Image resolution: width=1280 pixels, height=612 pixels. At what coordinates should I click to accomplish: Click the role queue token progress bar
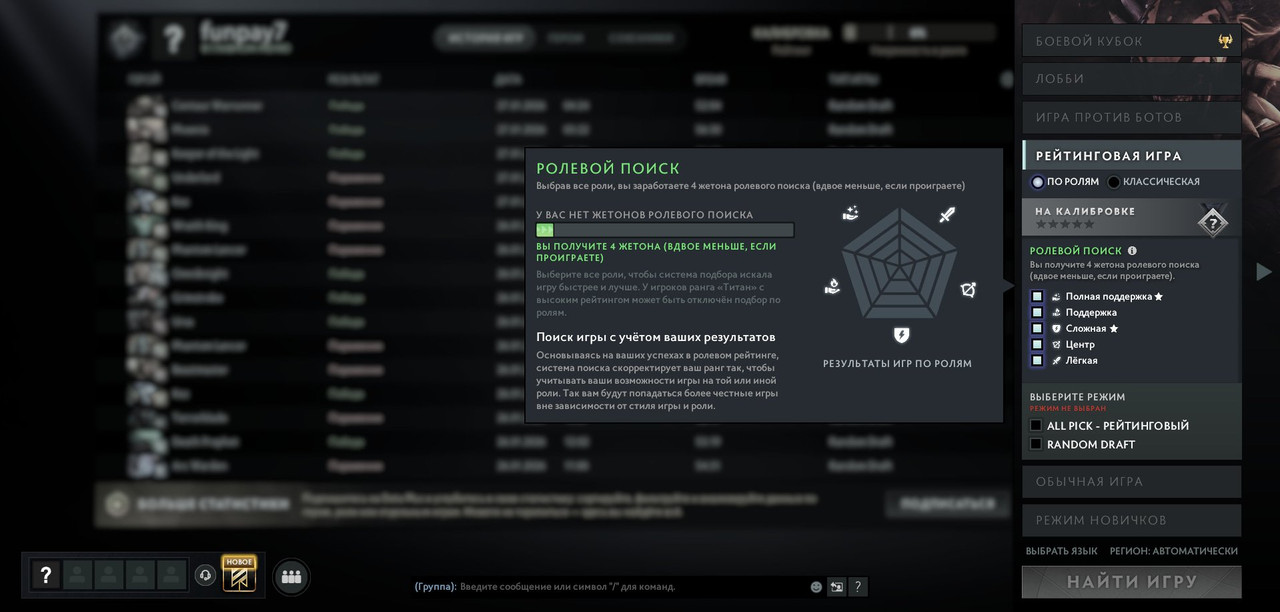[x=665, y=230]
